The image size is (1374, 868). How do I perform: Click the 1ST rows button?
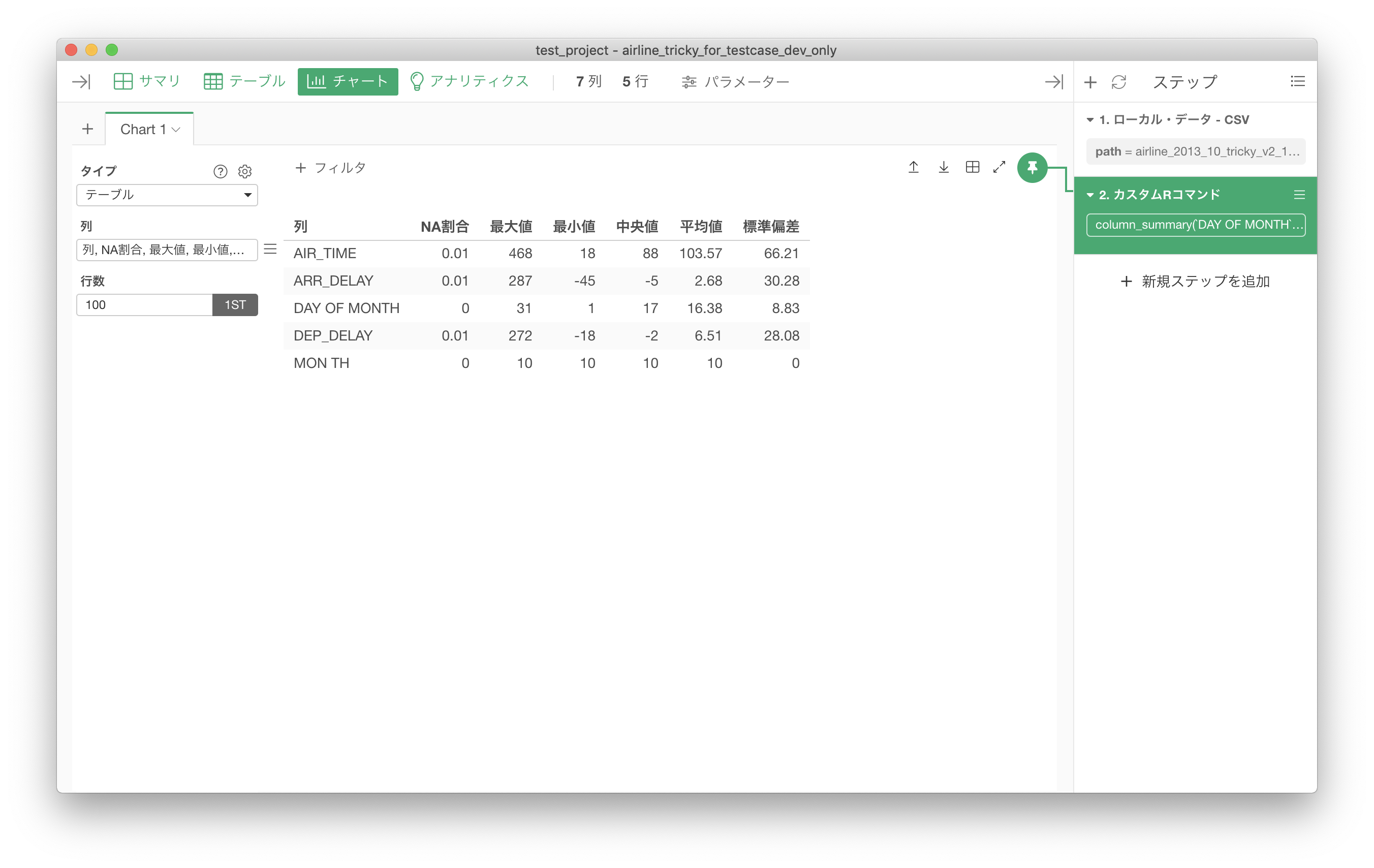(x=235, y=305)
